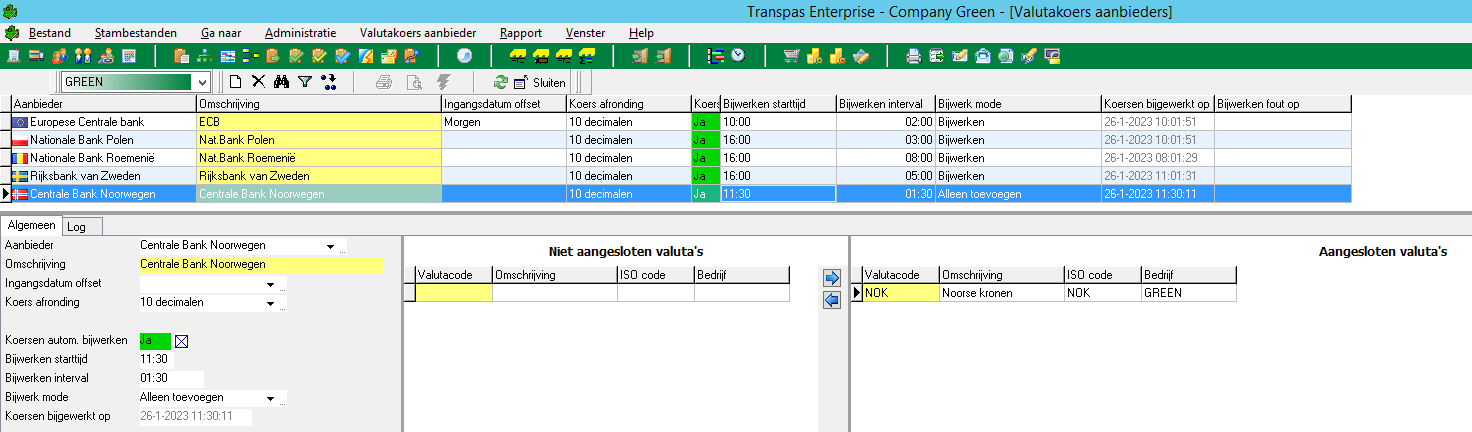Click the lightning bolt icon
Image resolution: width=1472 pixels, height=432 pixels.
pyautogui.click(x=443, y=82)
